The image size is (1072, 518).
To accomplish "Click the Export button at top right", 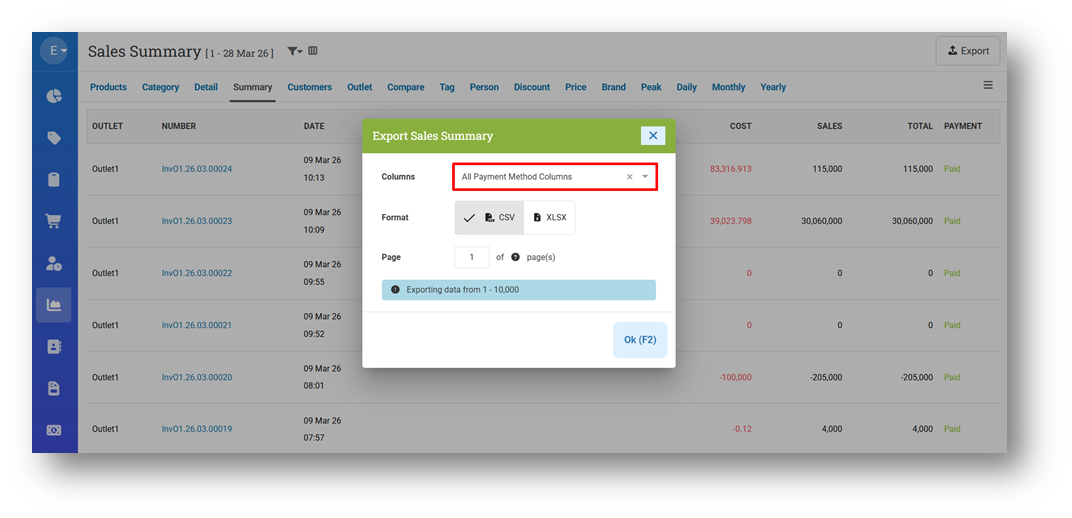I will tap(968, 51).
